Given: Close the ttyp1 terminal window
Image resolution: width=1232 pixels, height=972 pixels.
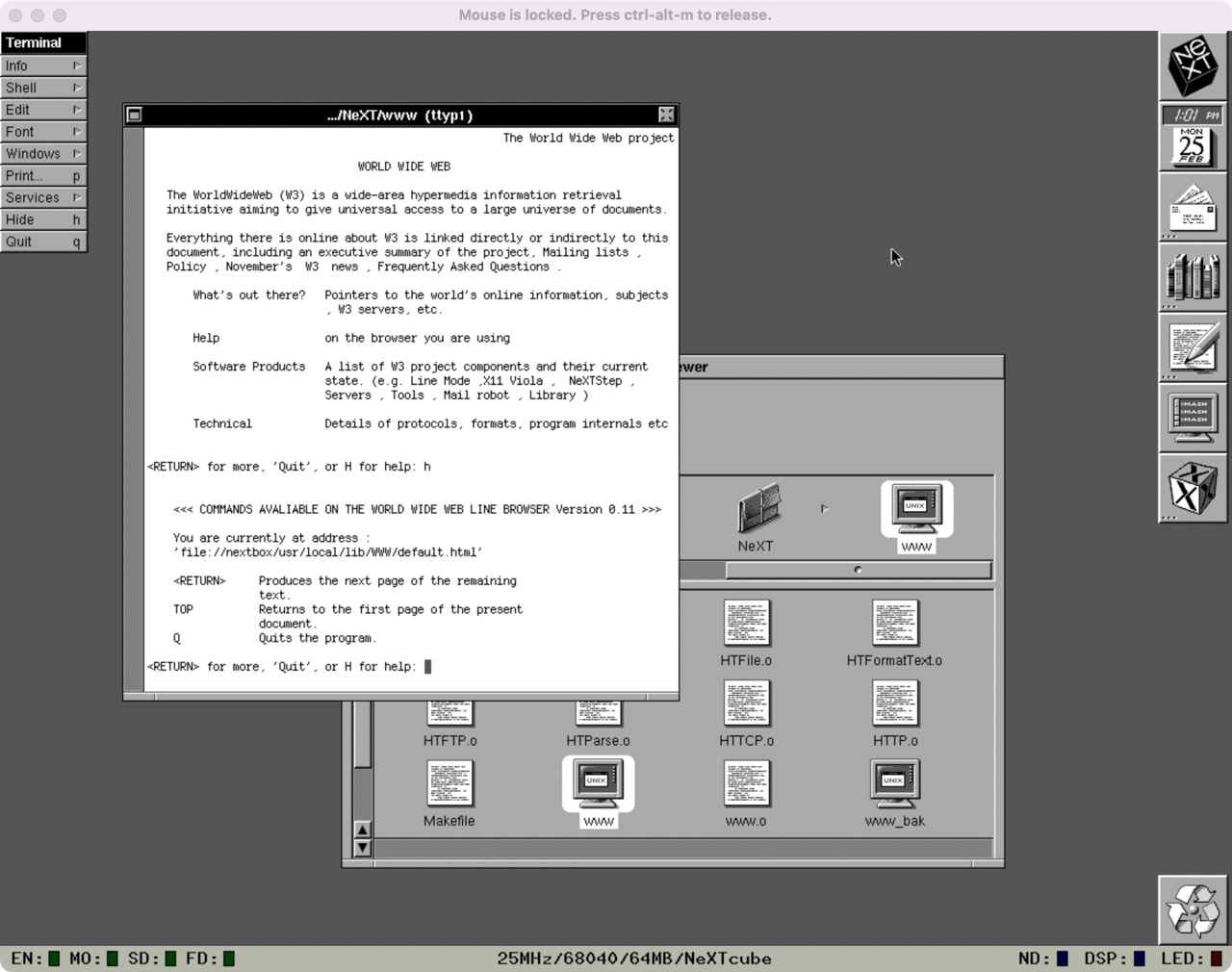Looking at the screenshot, I should [666, 115].
